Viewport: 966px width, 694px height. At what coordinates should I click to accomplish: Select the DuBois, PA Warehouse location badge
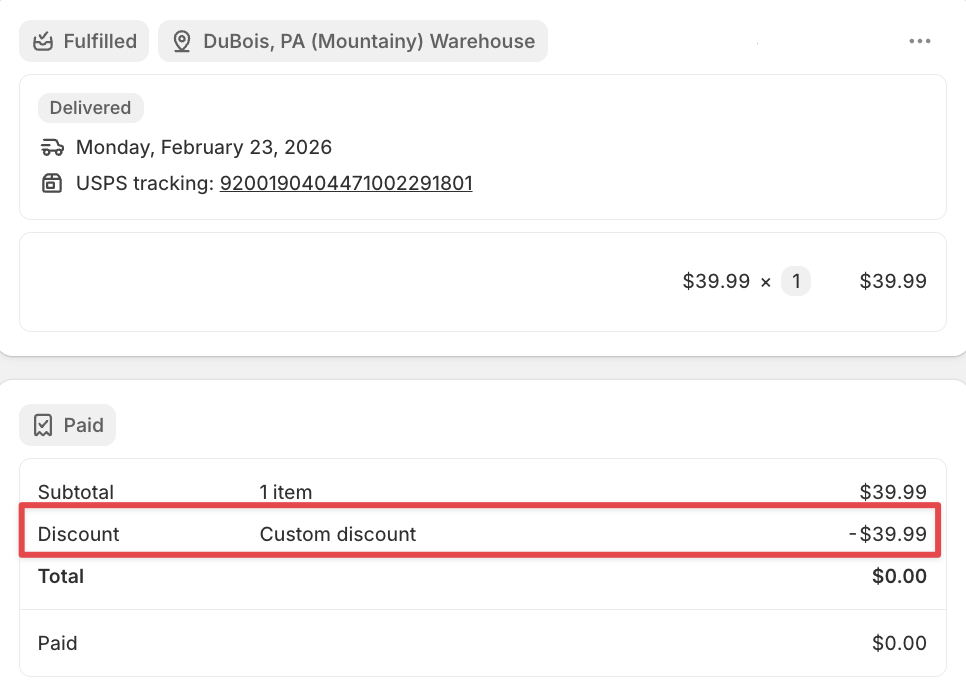[x=353, y=41]
